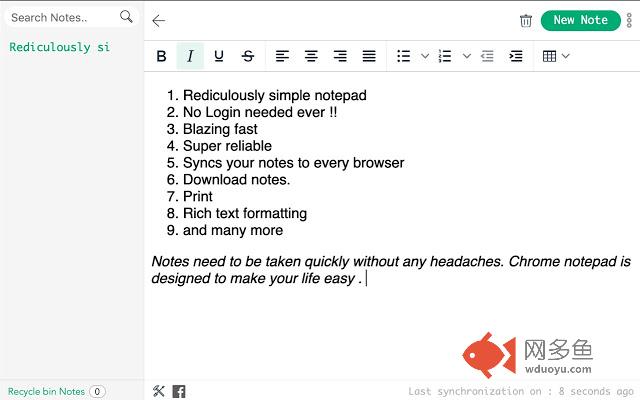Delete note with the trash icon
640x400 pixels.
pos(526,20)
